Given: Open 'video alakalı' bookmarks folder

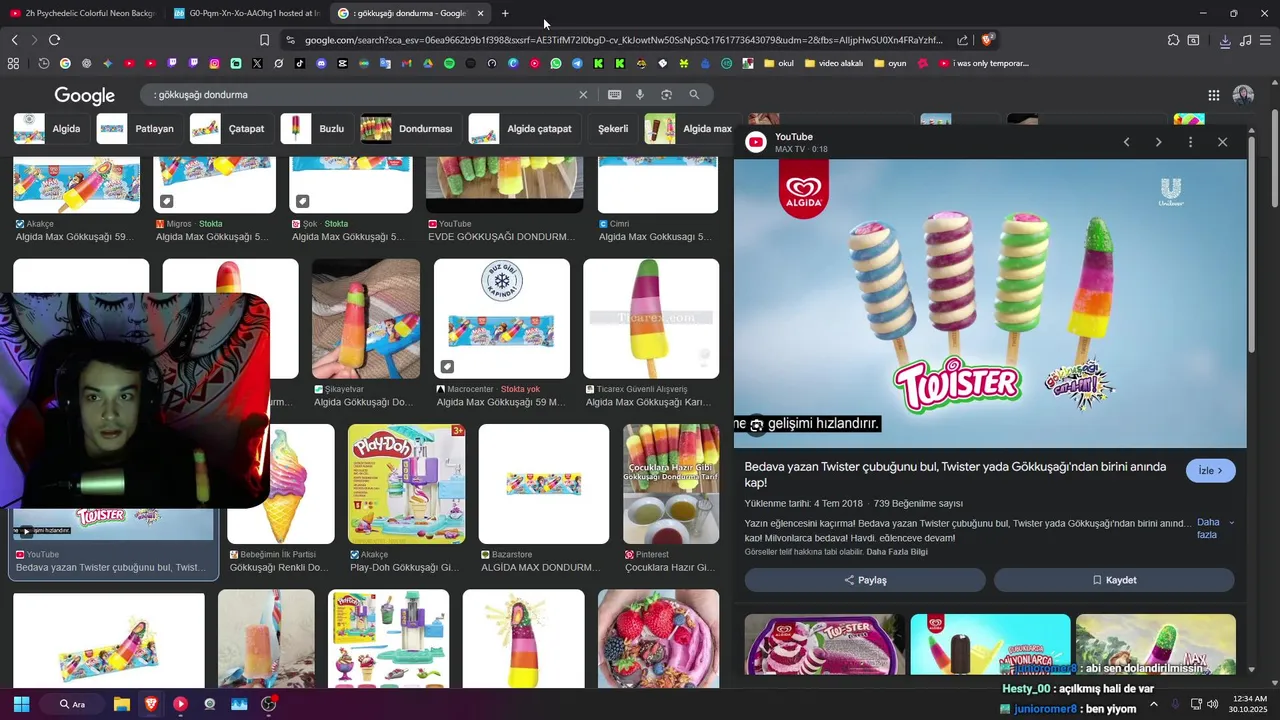Looking at the screenshot, I should point(833,63).
